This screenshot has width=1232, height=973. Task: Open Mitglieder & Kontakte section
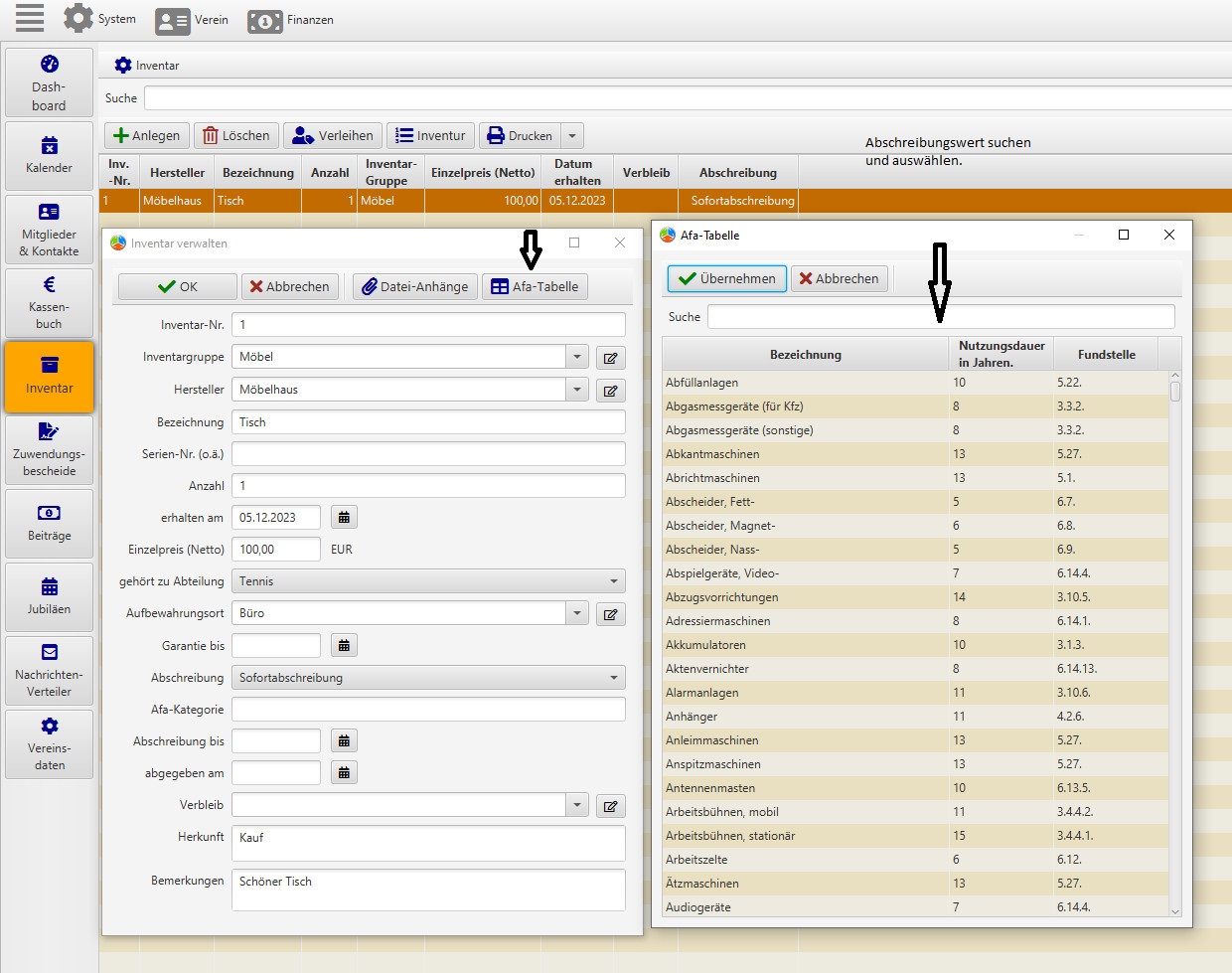49,230
